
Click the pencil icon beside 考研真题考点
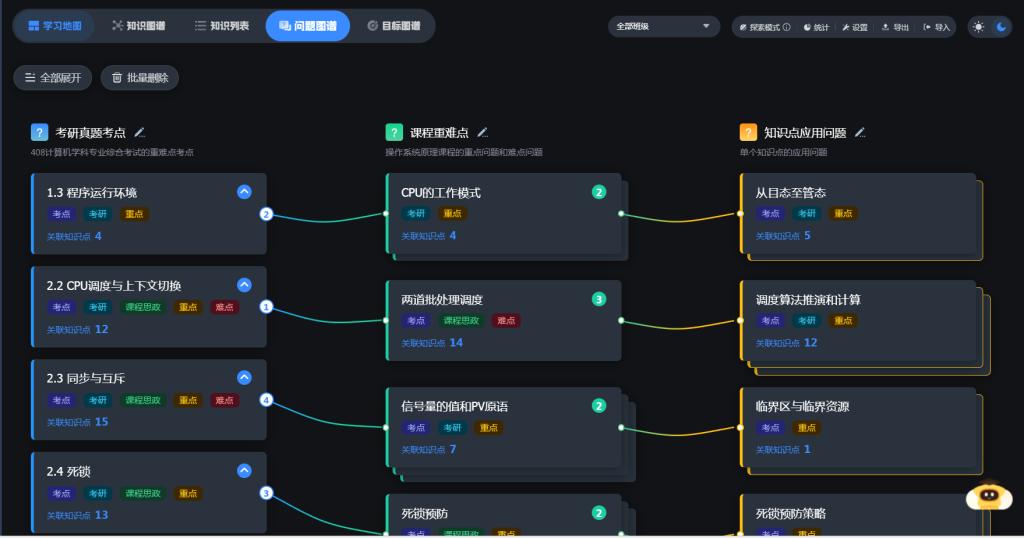tap(140, 132)
